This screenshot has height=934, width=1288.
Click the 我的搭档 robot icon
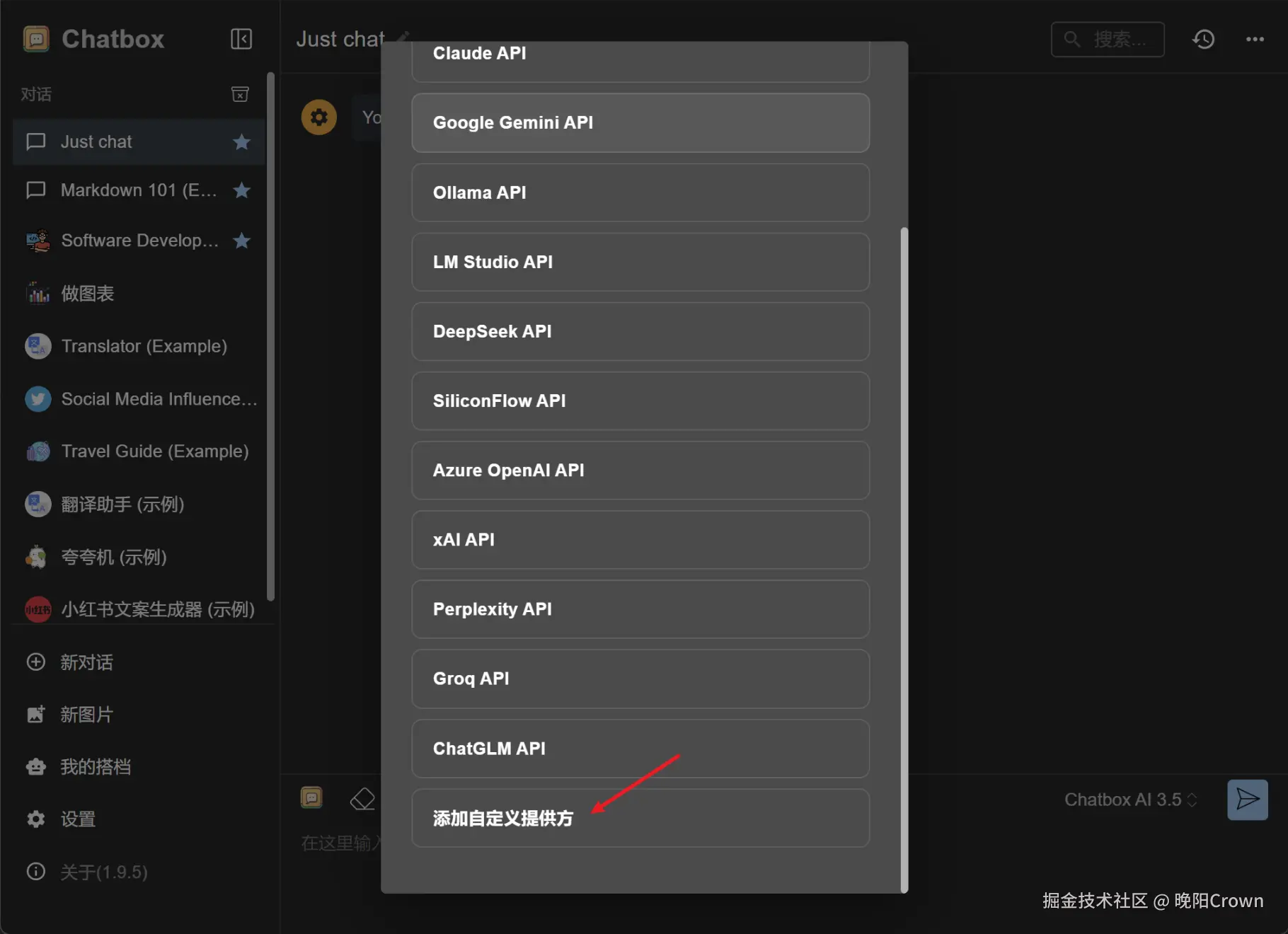point(36,767)
